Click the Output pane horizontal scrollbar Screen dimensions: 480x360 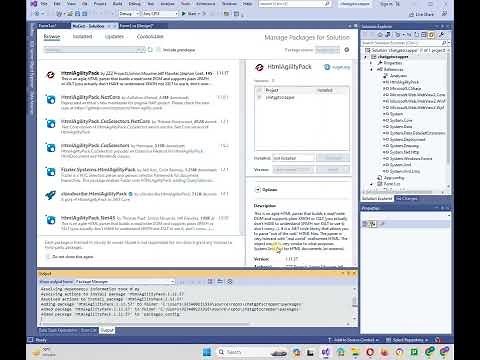point(195,324)
